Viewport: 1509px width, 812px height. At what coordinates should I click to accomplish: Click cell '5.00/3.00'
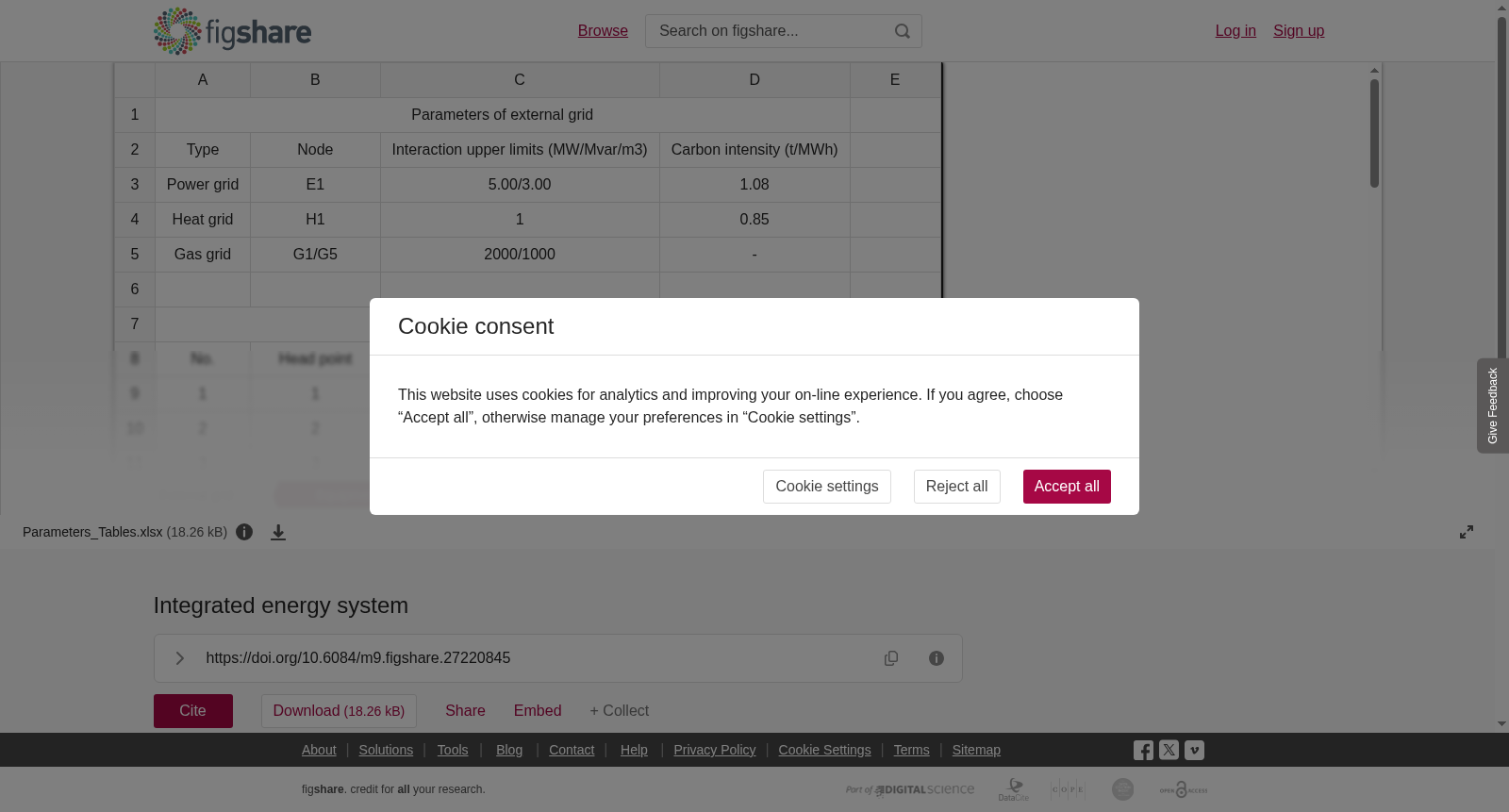pyautogui.click(x=520, y=185)
